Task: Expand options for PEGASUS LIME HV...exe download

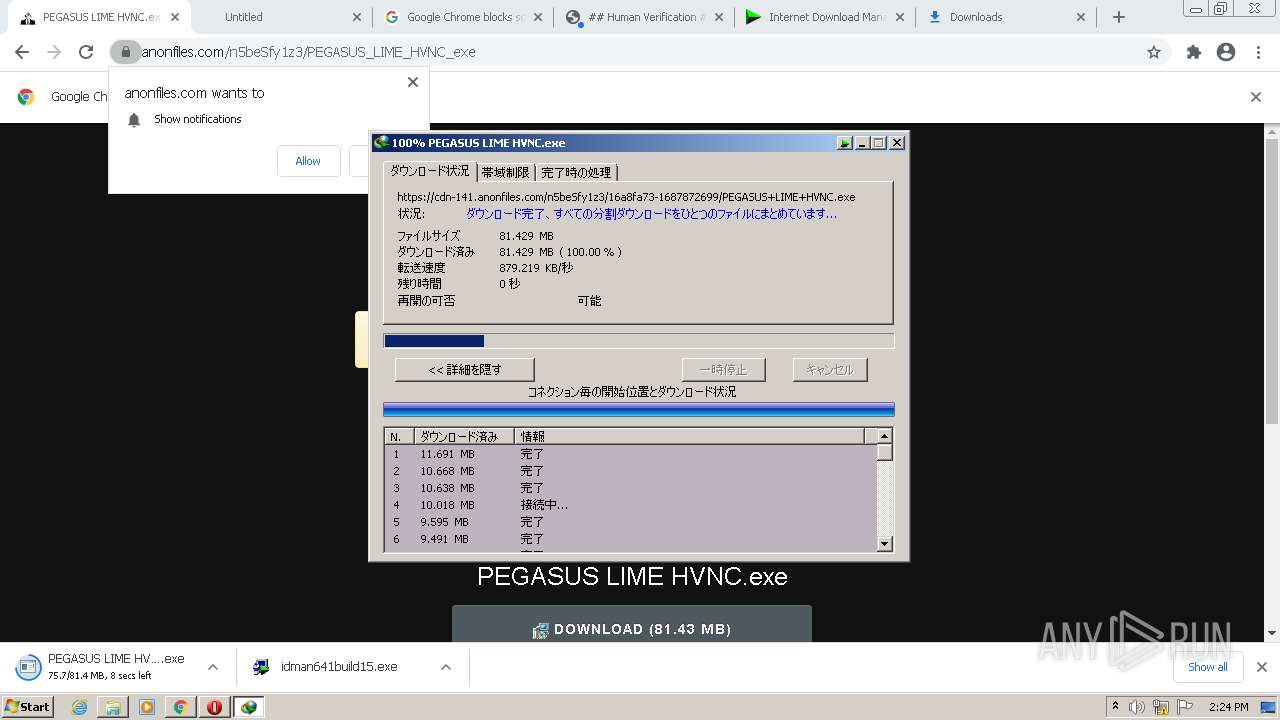Action: 212,667
